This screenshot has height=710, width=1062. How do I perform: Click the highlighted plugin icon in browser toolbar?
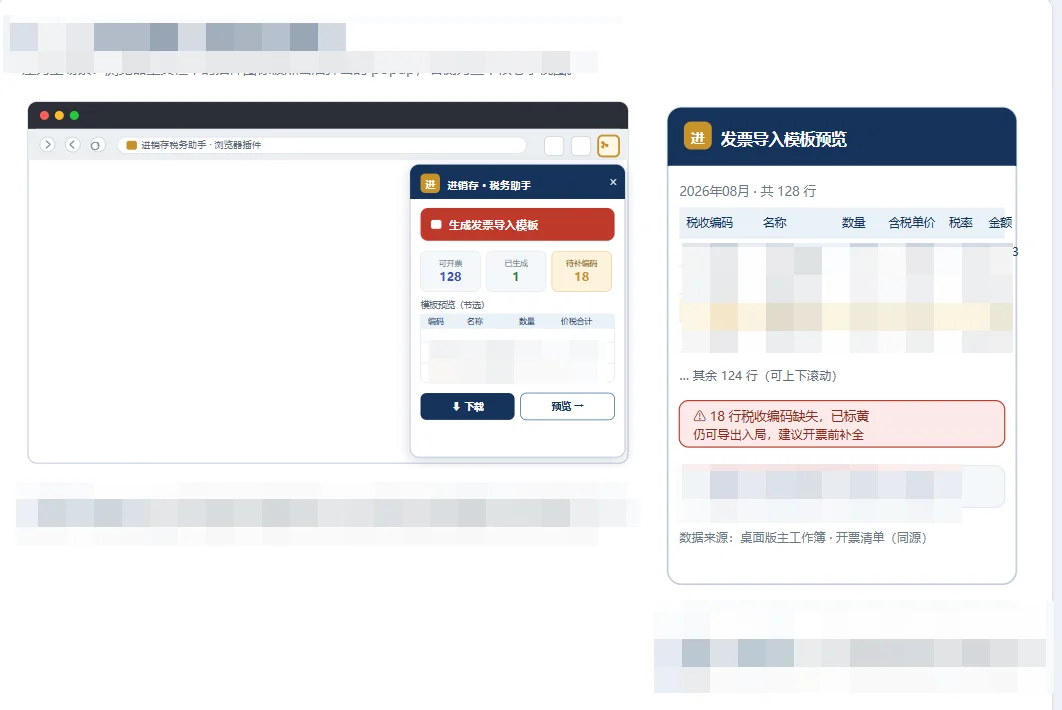click(608, 146)
